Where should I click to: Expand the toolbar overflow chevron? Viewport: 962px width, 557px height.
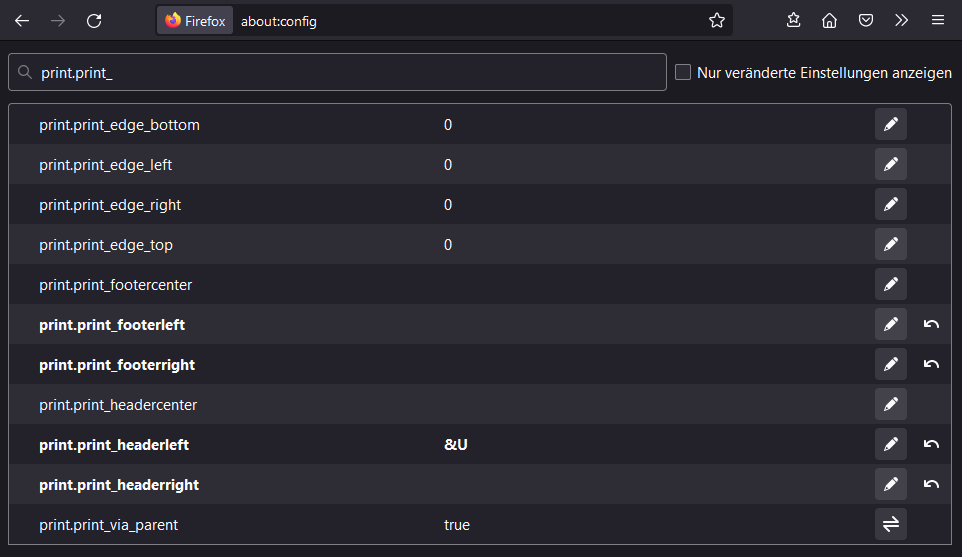(901, 20)
